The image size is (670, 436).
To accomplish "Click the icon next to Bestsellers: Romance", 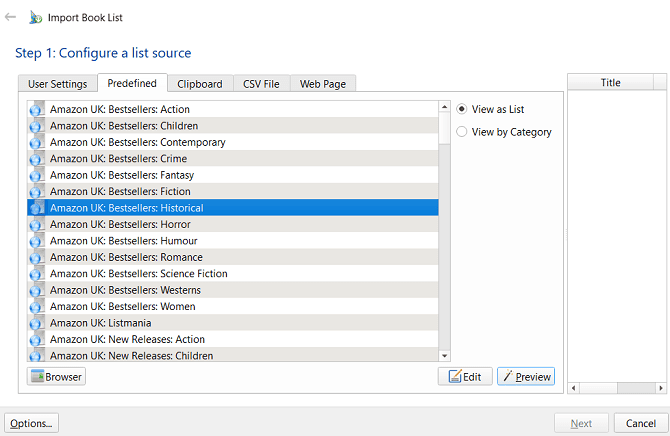I will click(x=36, y=257).
